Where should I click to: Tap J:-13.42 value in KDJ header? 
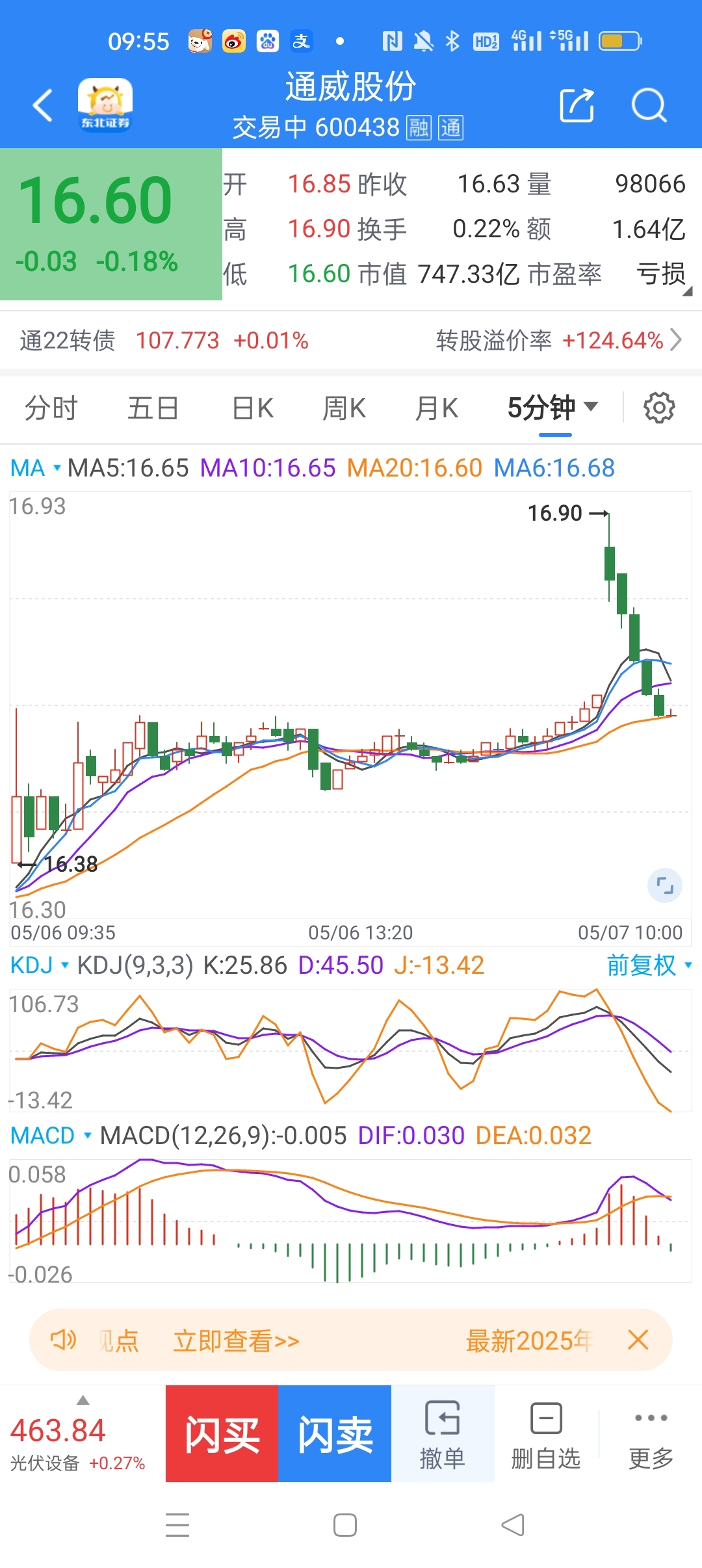click(x=439, y=965)
